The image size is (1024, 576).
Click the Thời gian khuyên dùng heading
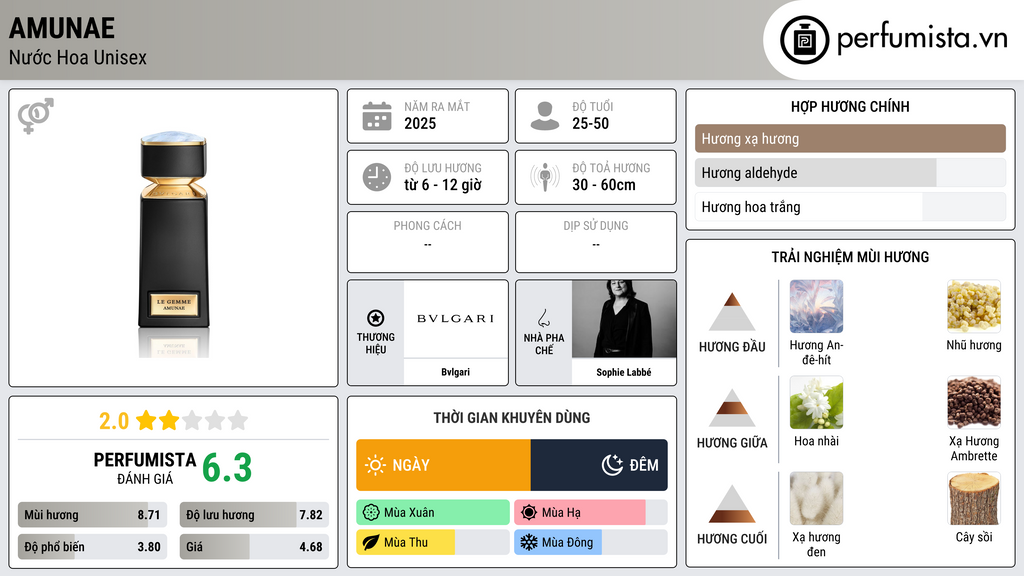click(512, 418)
